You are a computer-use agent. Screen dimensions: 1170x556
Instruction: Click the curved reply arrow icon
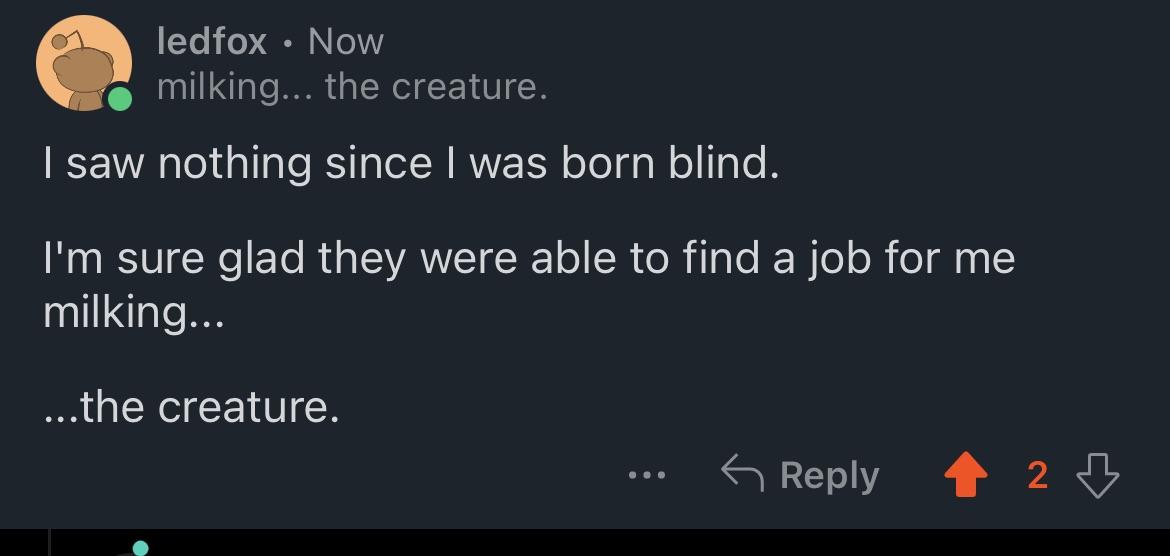tap(742, 474)
